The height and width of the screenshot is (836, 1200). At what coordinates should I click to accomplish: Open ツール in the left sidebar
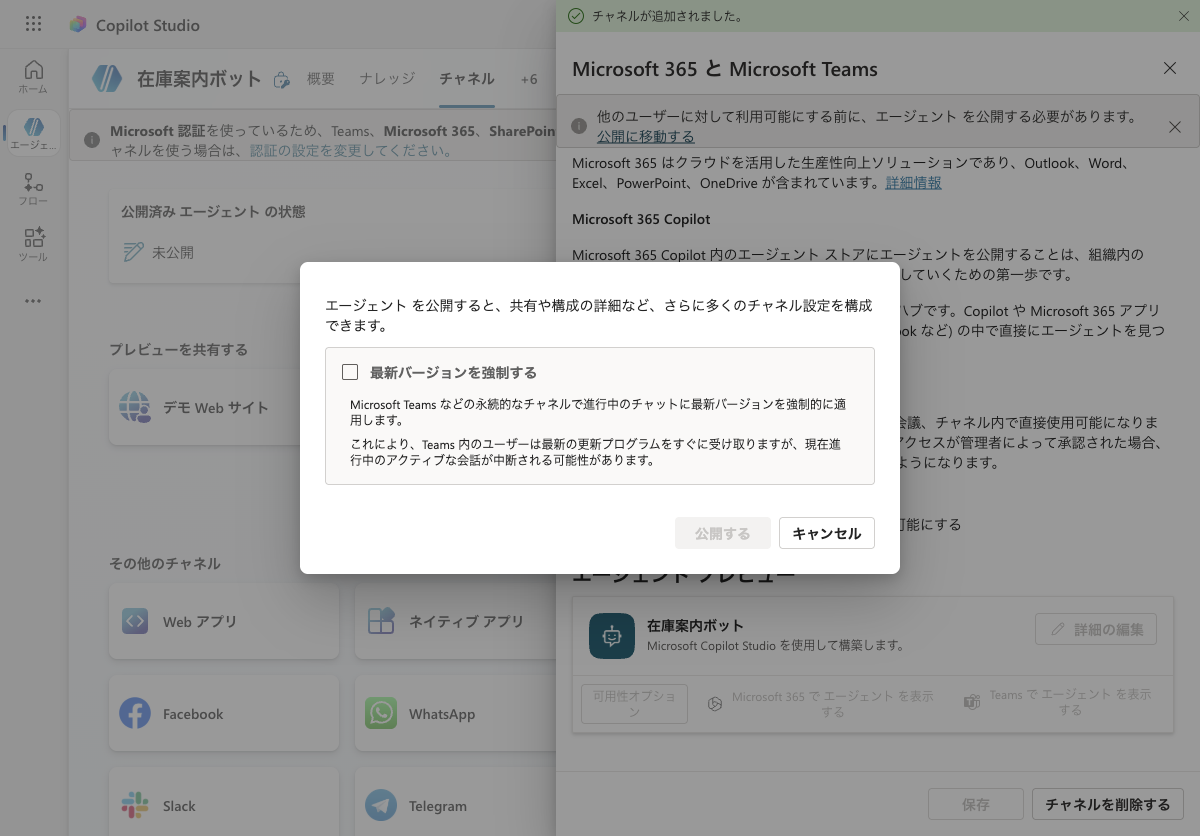[x=33, y=244]
